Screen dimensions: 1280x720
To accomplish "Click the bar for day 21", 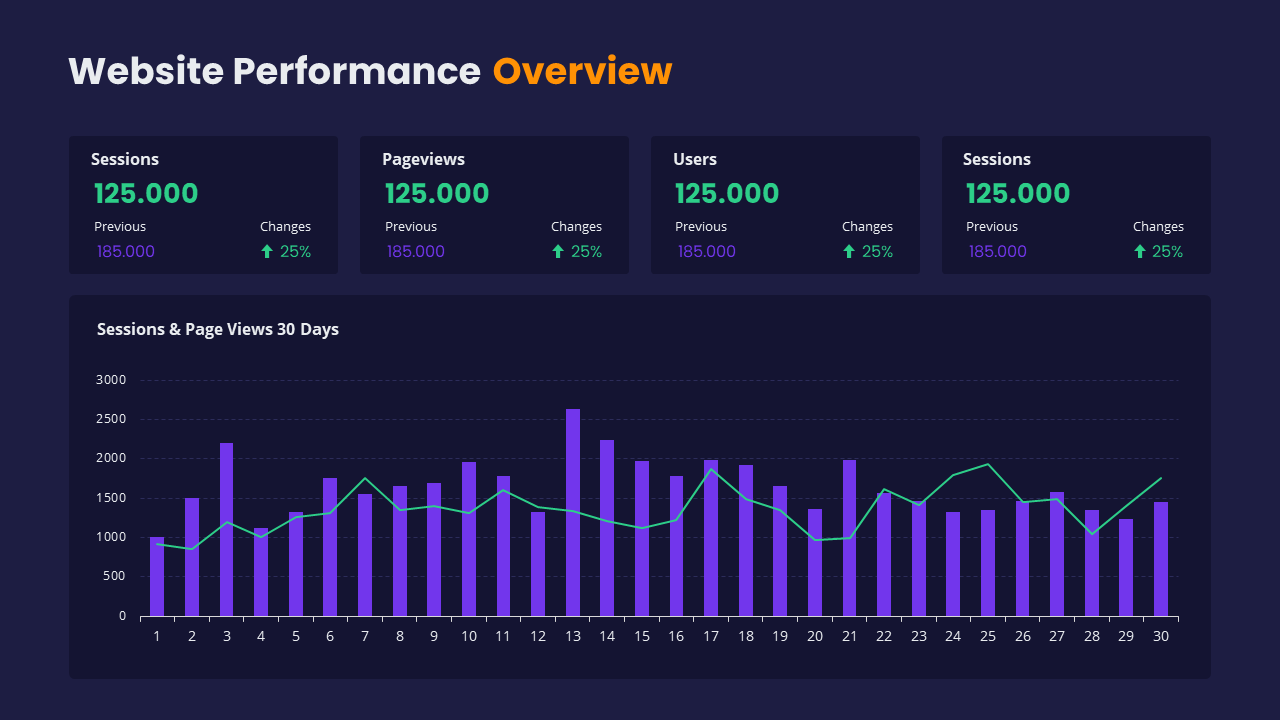I will click(849, 530).
